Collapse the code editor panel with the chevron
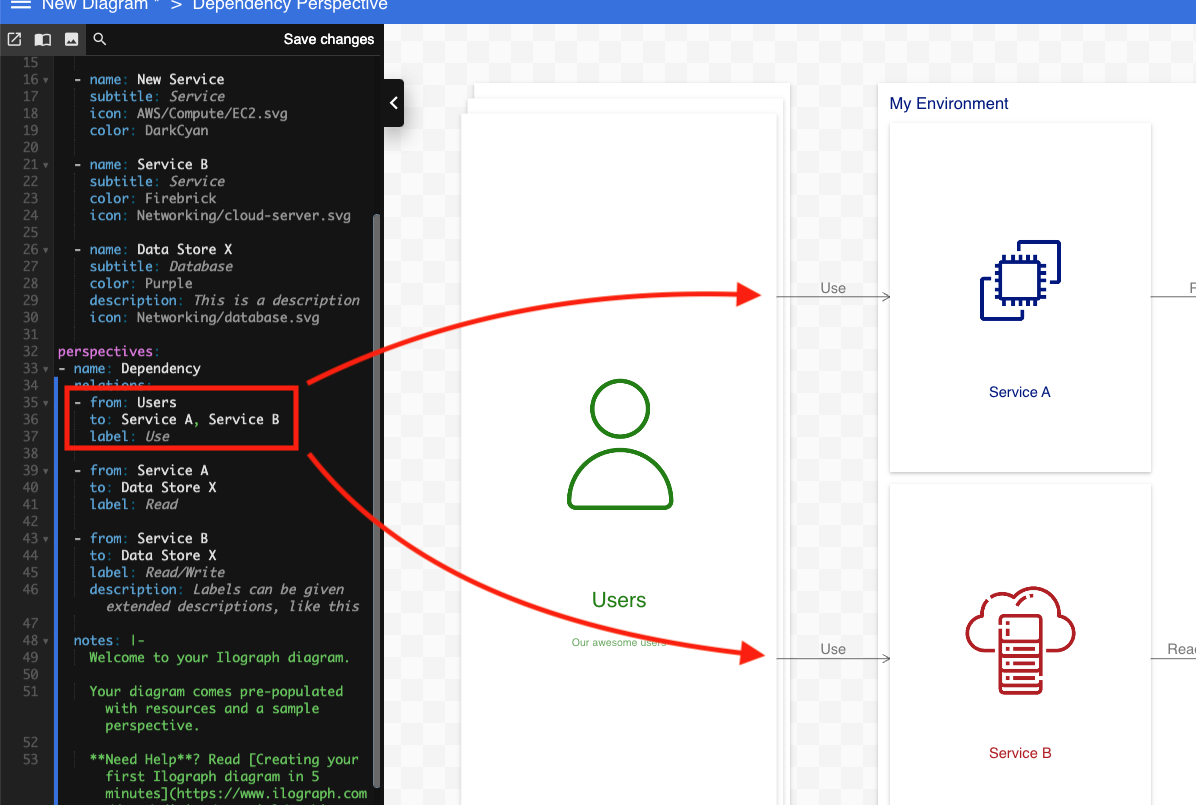Viewport: 1196px width, 805px height. click(392, 103)
